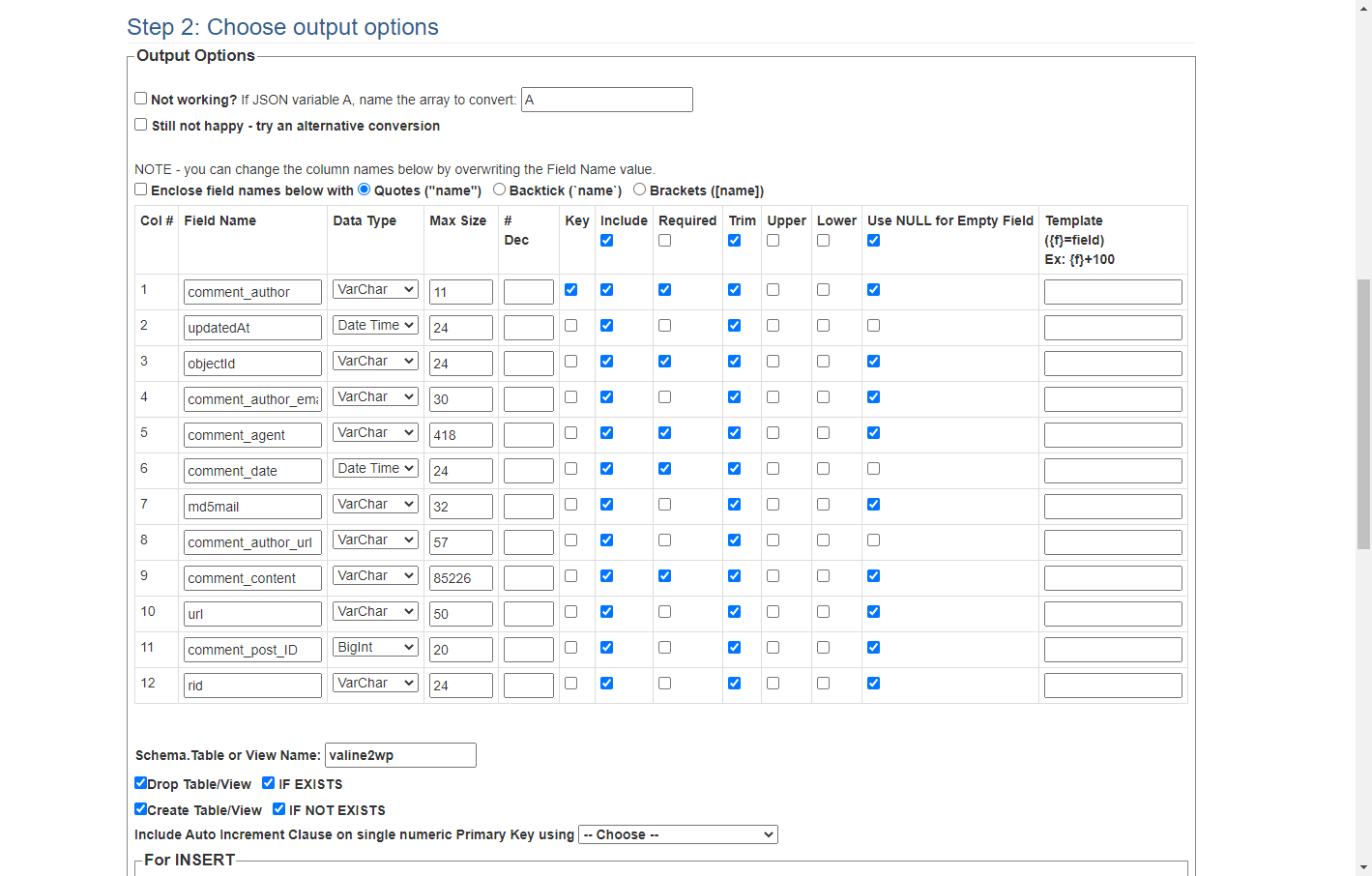Check 'Enclose field names below with' option

pyautogui.click(x=141, y=190)
